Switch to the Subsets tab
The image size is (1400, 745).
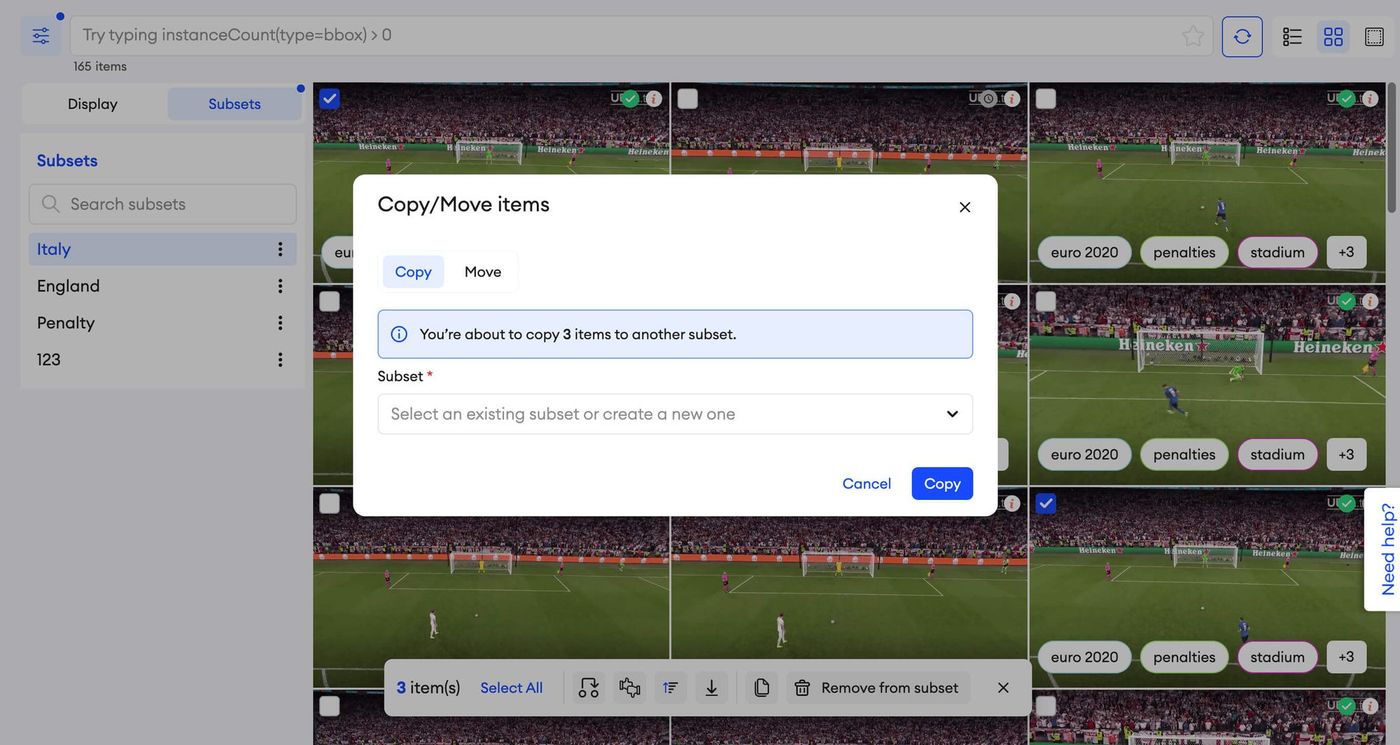coord(235,104)
